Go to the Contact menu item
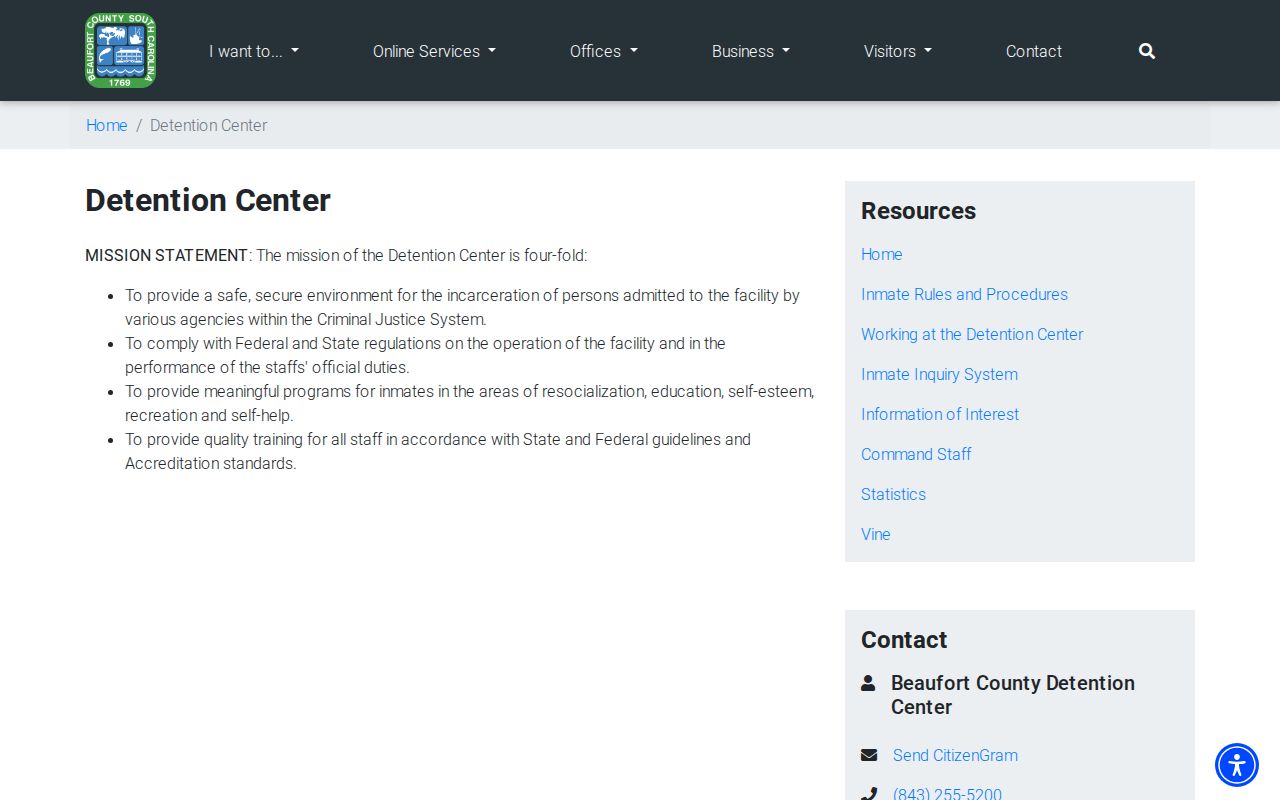Image resolution: width=1280 pixels, height=800 pixels. click(x=1034, y=51)
